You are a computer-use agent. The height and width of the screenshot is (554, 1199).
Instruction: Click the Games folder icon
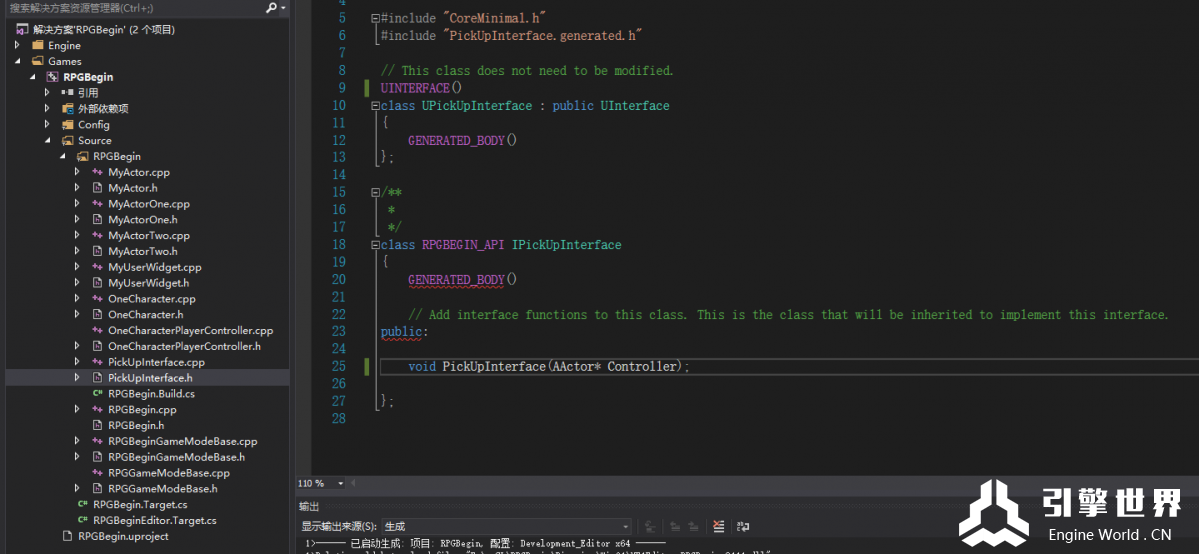coord(37,61)
